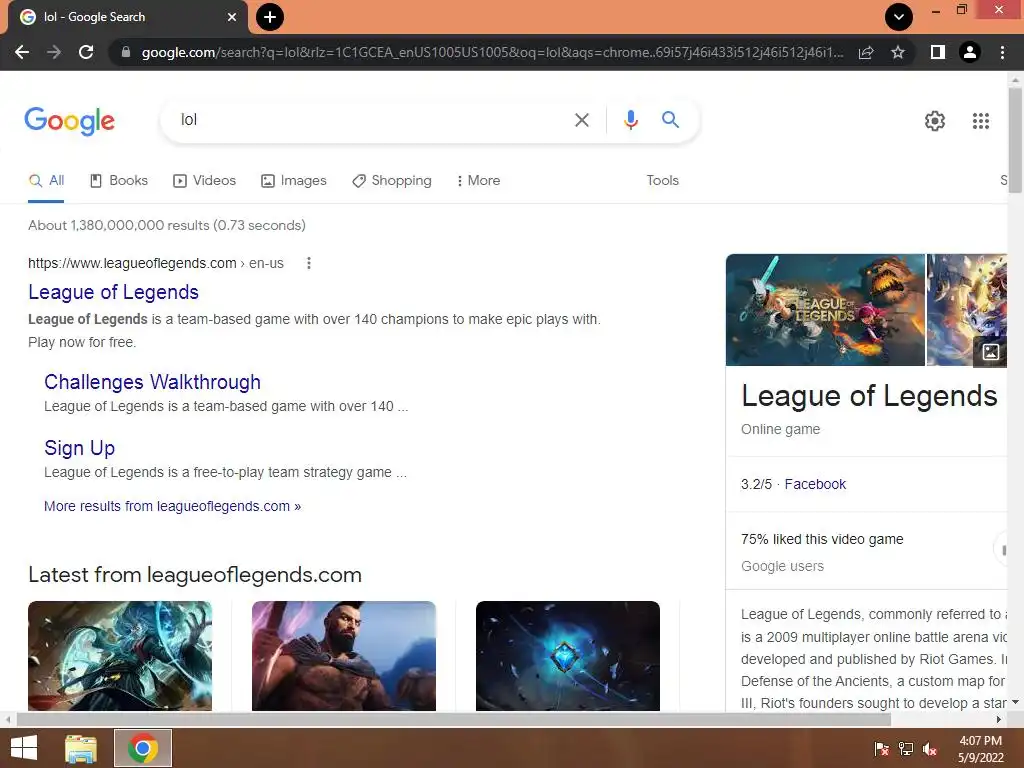Click the Google logo
Viewport: 1024px width, 768px height.
pos(69,121)
